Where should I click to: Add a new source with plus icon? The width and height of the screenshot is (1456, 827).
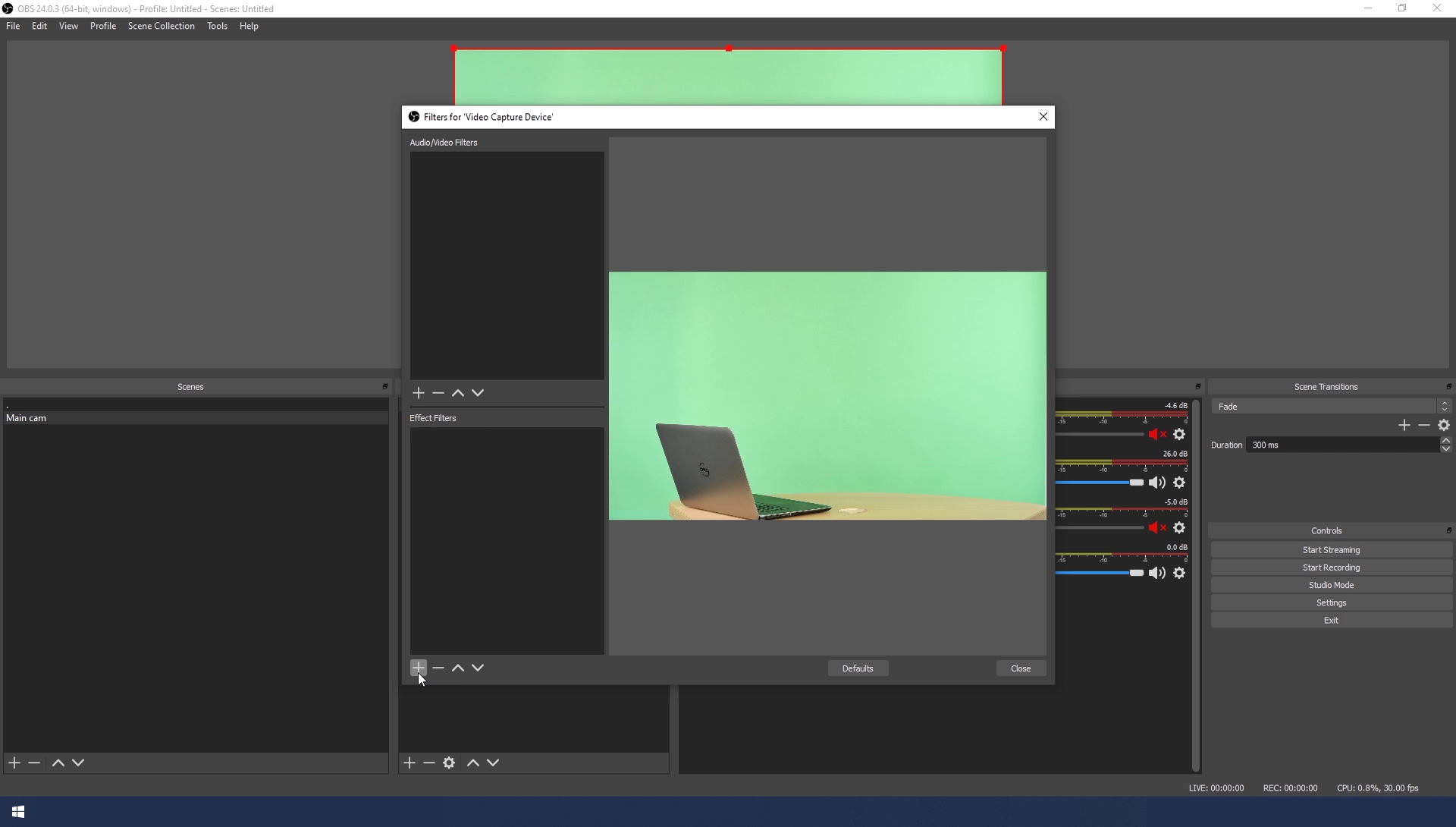click(x=409, y=763)
